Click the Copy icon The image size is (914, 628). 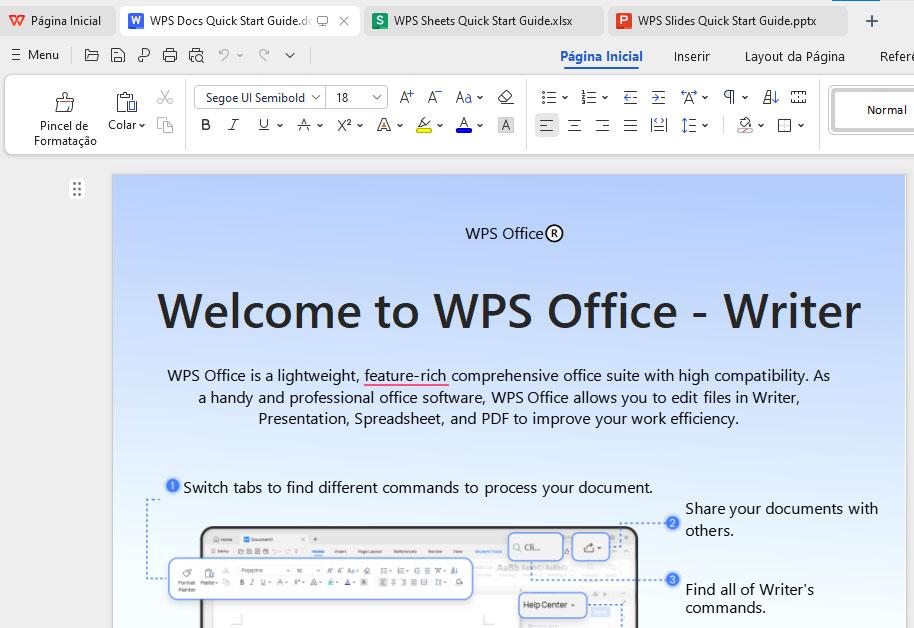(165, 125)
